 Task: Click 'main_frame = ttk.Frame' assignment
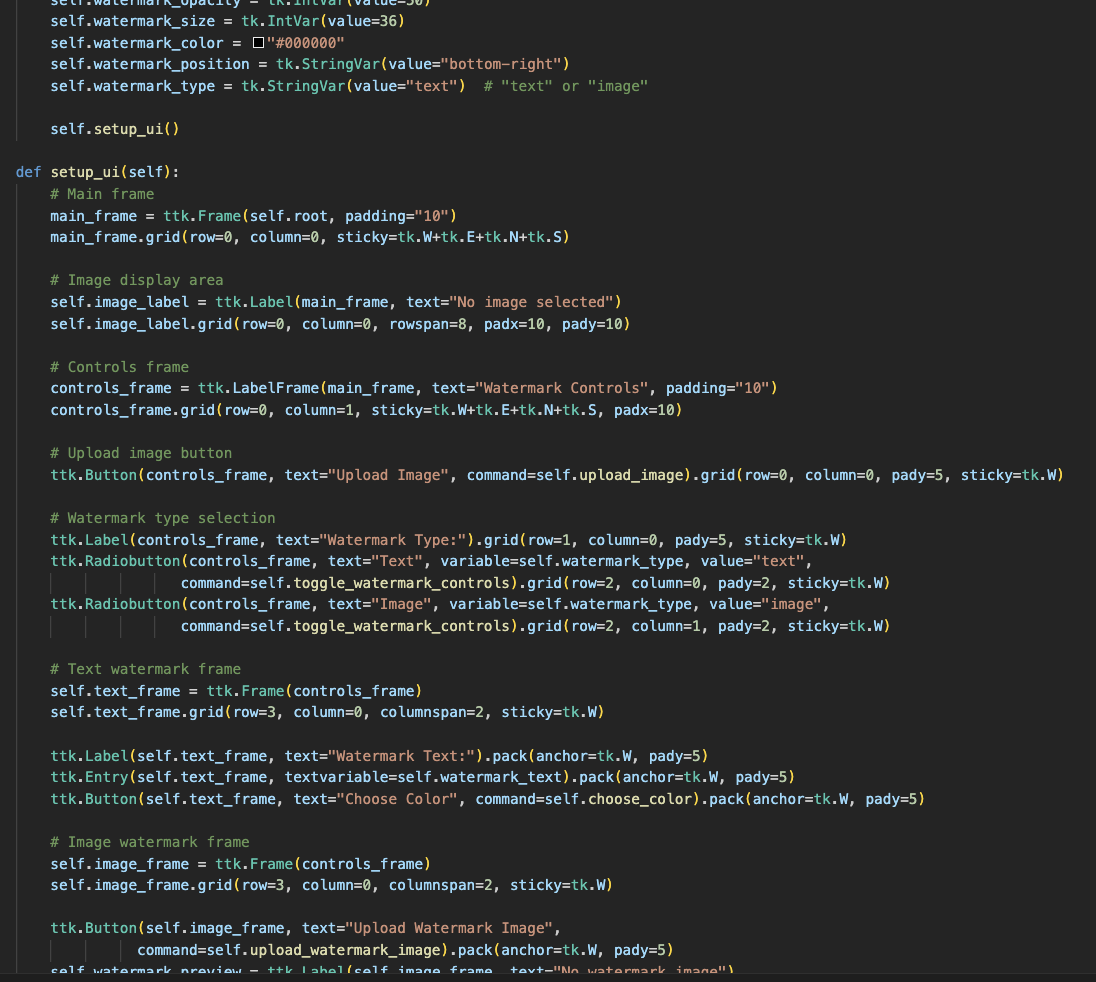tap(253, 216)
